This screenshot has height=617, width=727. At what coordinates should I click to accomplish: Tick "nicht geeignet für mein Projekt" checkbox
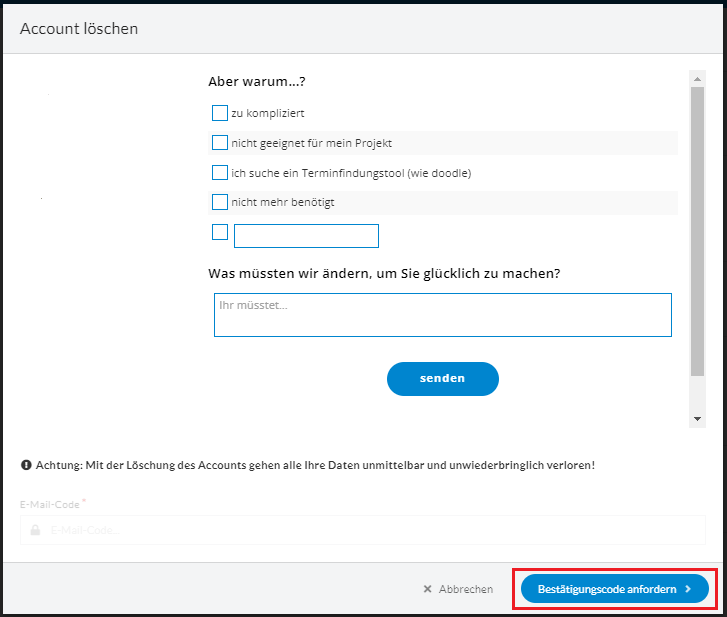[x=220, y=143]
